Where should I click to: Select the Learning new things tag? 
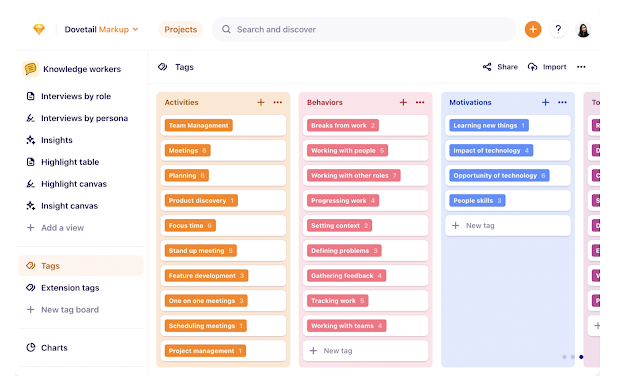pyautogui.click(x=489, y=125)
